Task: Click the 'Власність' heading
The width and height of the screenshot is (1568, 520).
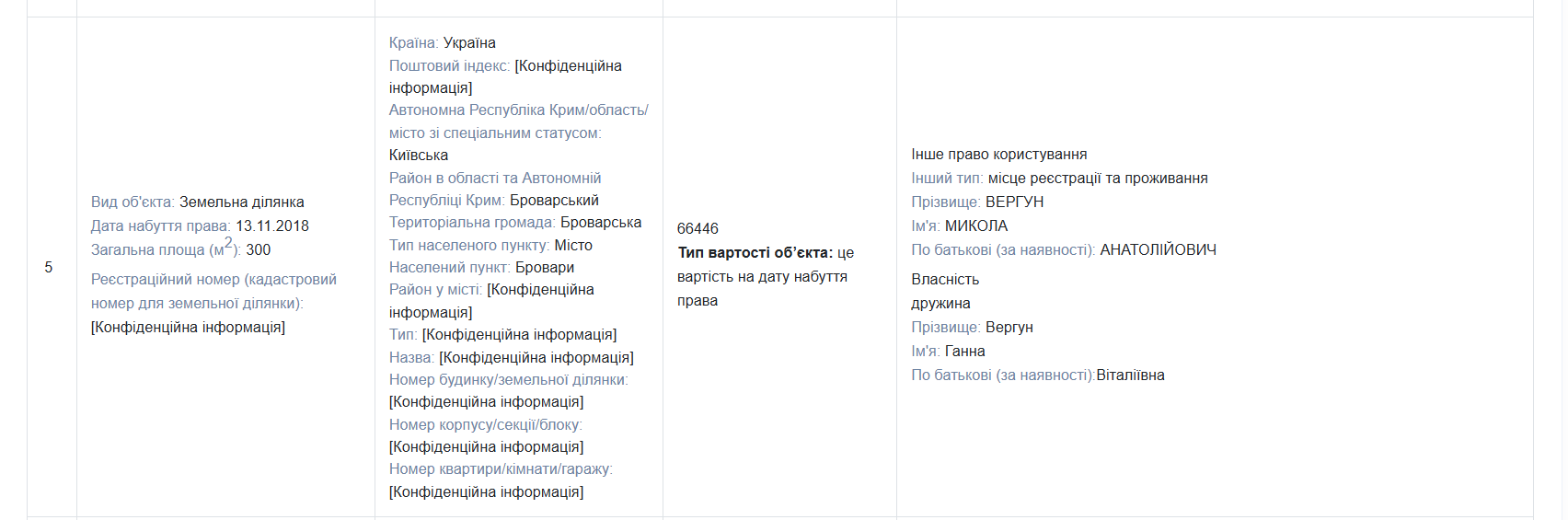Action: click(x=945, y=279)
